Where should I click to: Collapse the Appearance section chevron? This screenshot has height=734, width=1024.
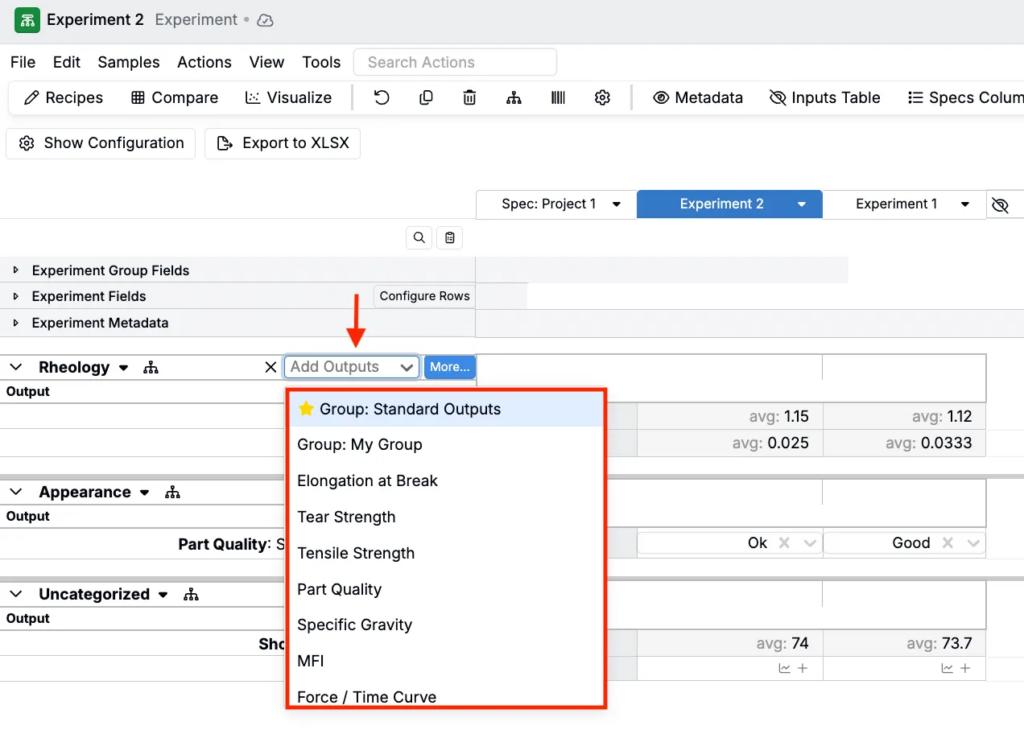tap(16, 493)
